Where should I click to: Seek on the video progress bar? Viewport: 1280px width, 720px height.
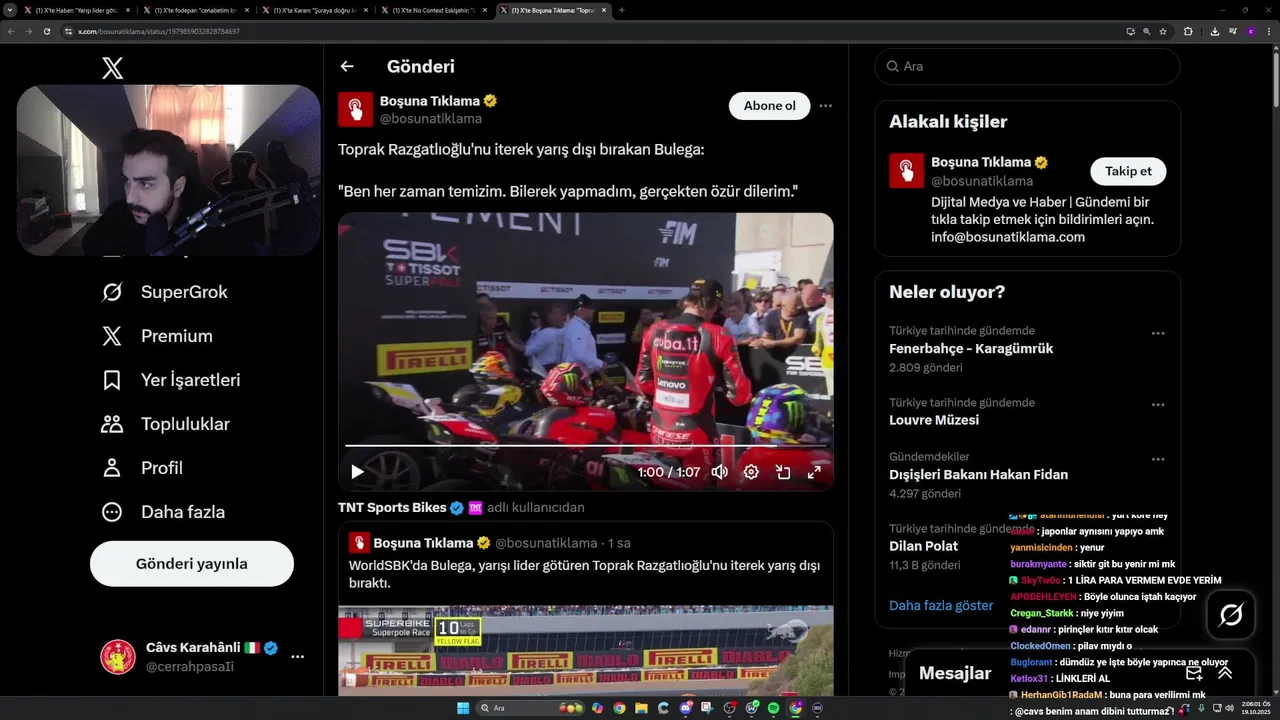pos(585,446)
